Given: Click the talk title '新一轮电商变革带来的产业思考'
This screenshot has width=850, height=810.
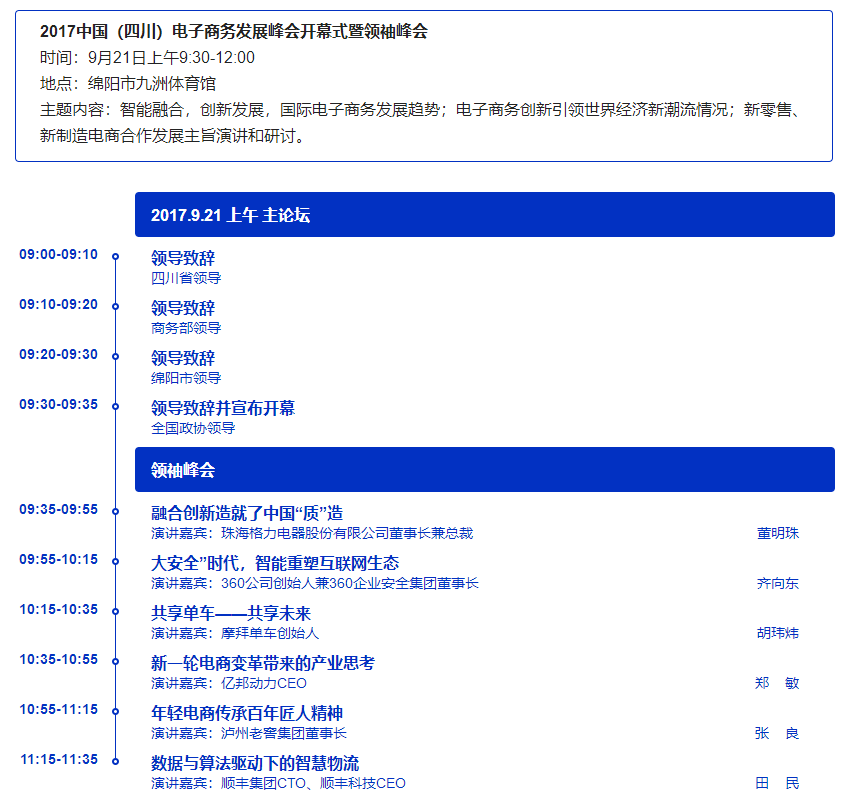Looking at the screenshot, I should coord(263,663).
